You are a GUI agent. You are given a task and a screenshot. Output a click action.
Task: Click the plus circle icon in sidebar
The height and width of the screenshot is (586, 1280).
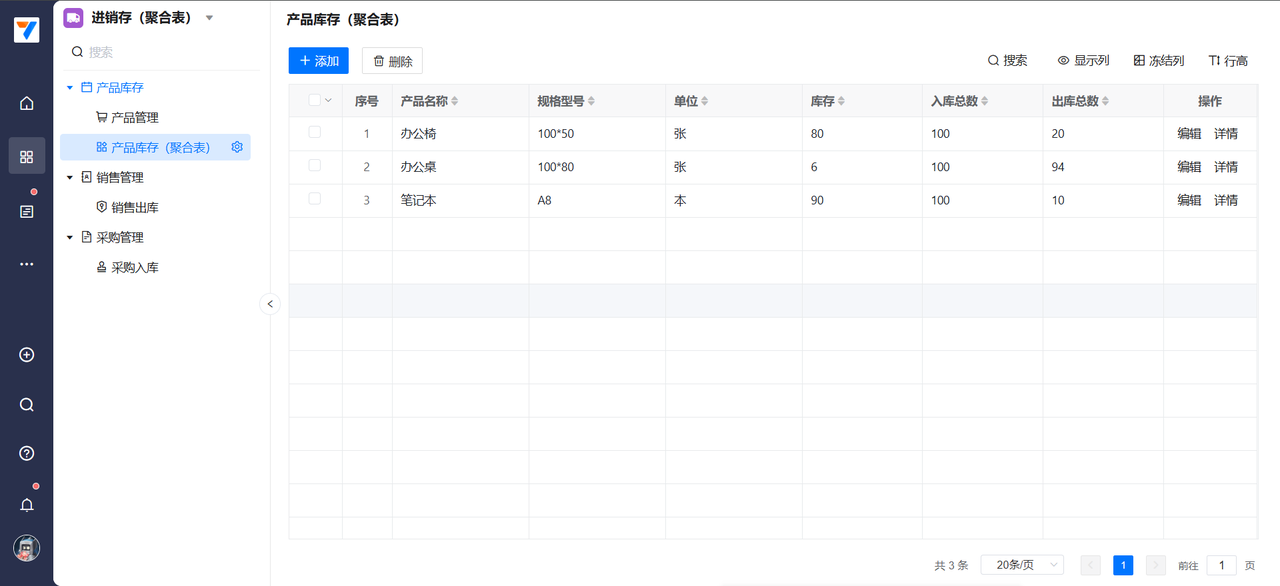pos(27,355)
